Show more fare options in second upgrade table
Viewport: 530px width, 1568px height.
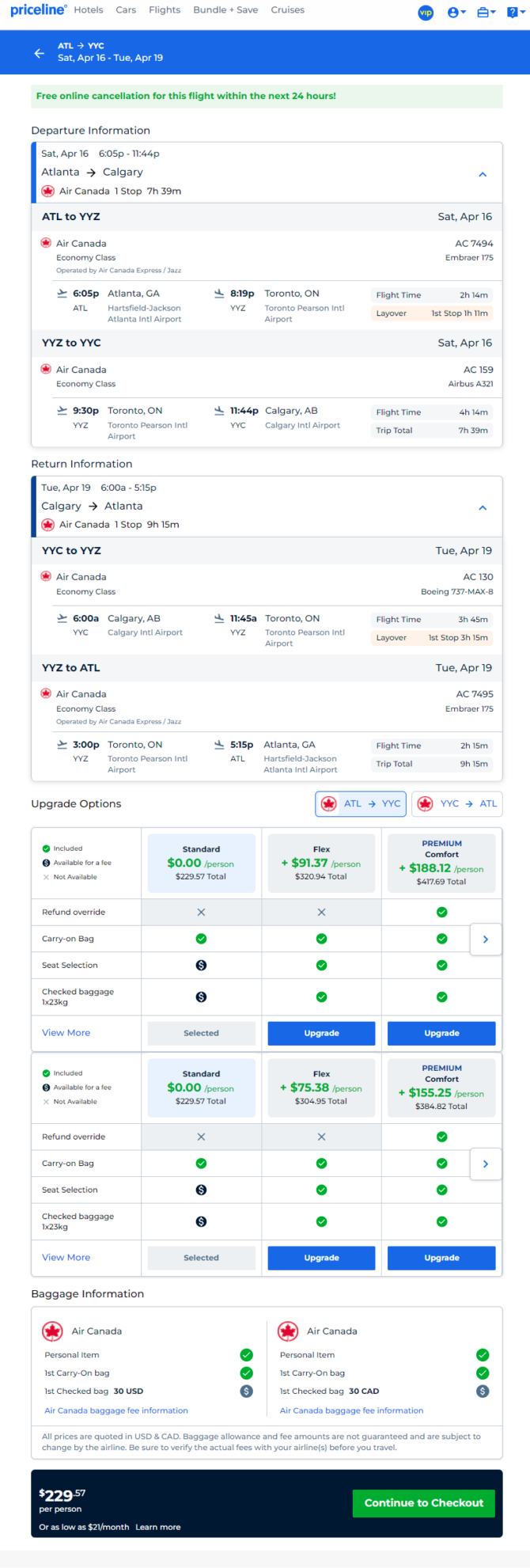point(486,1164)
